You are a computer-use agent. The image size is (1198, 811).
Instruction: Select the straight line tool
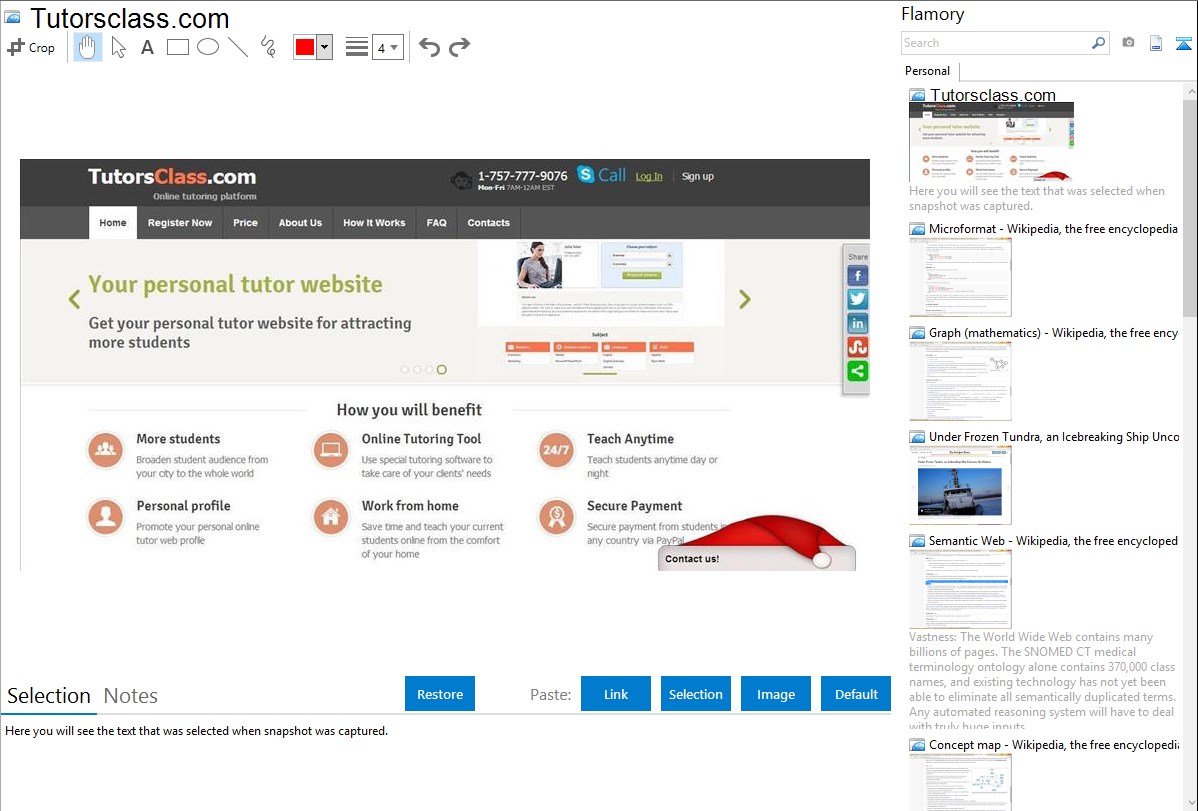click(x=238, y=47)
